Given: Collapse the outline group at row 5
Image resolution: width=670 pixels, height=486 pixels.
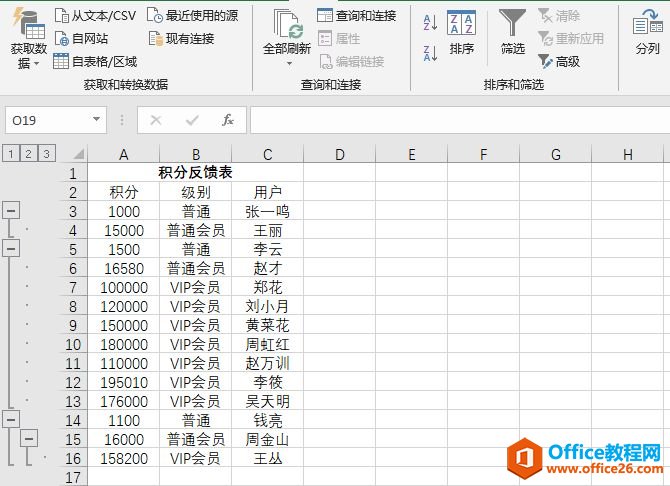Looking at the screenshot, I should 11,248.
